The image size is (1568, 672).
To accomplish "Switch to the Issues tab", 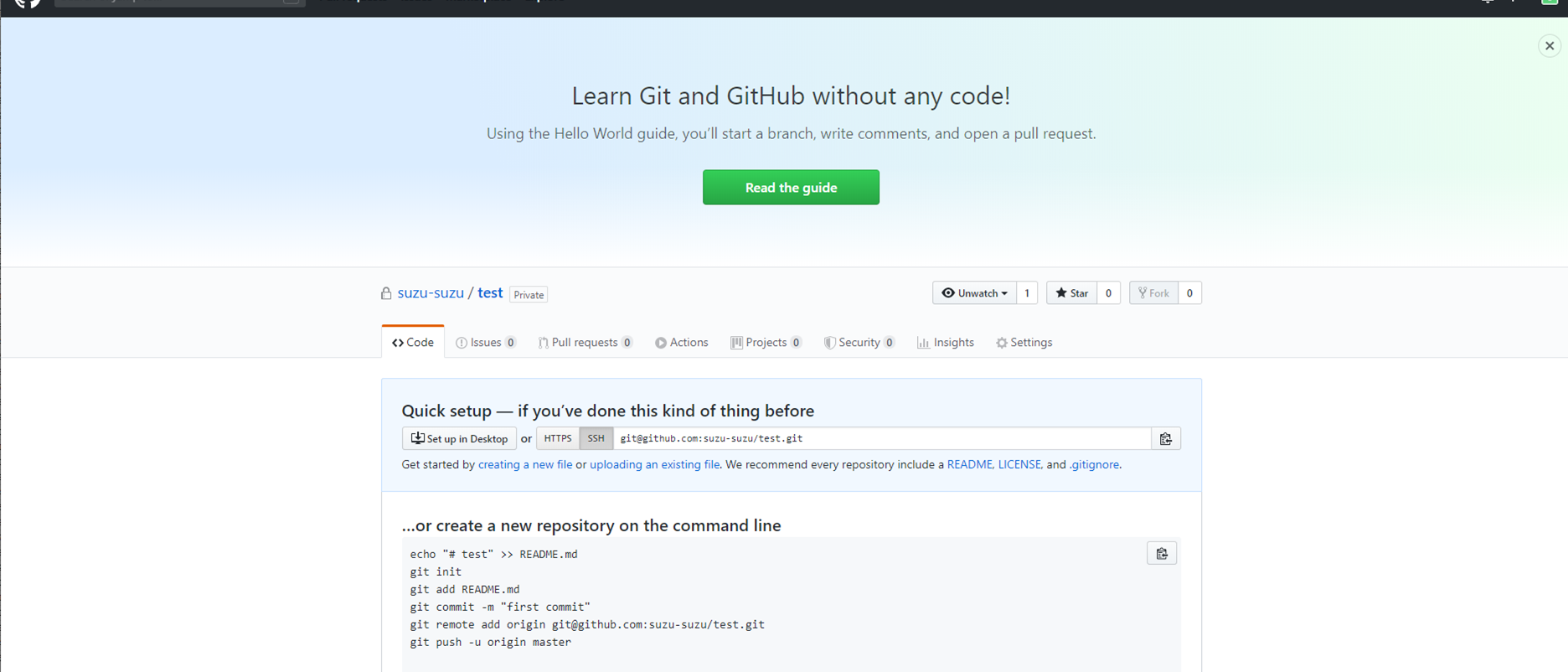I will (486, 342).
